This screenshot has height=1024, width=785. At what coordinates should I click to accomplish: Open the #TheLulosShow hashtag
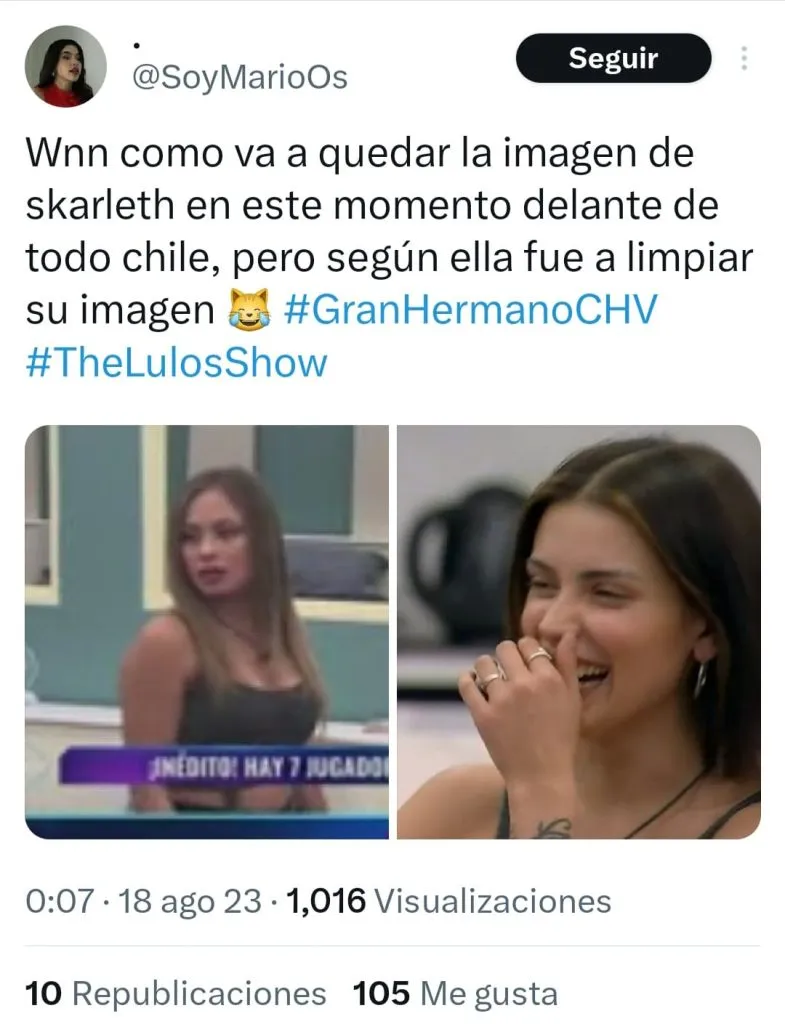176,362
